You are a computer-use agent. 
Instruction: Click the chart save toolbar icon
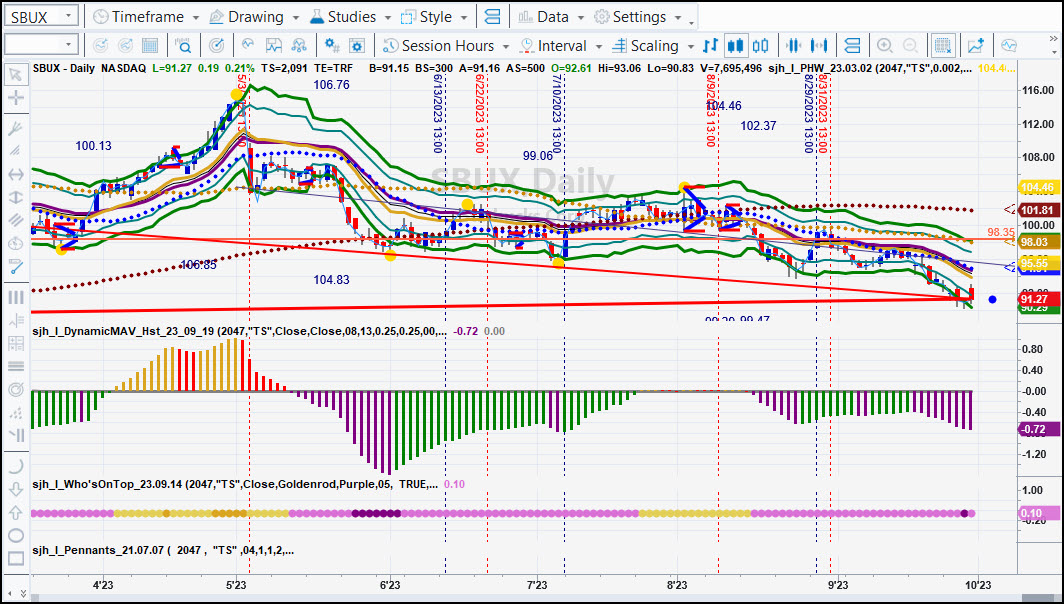click(x=273, y=45)
